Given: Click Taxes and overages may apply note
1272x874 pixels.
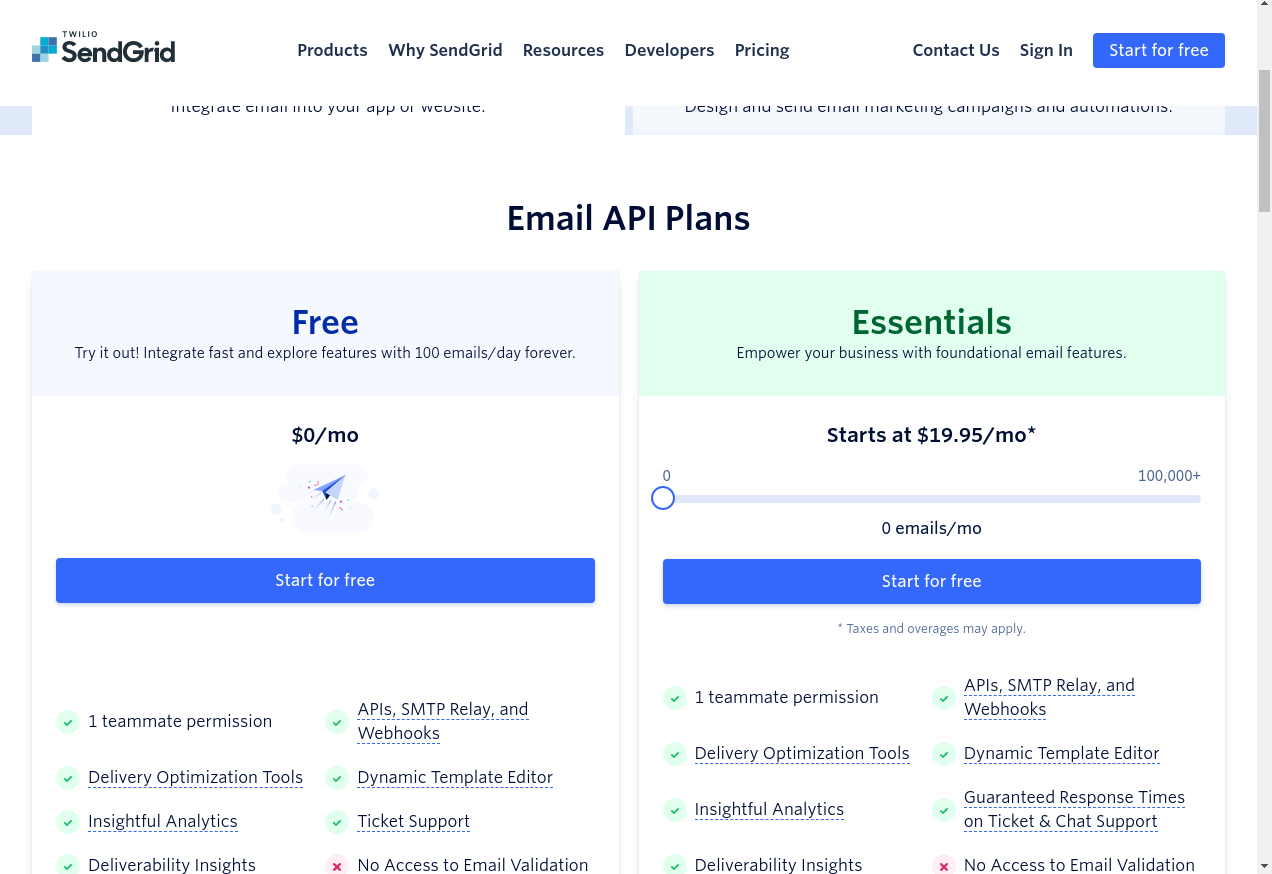Looking at the screenshot, I should pos(932,629).
